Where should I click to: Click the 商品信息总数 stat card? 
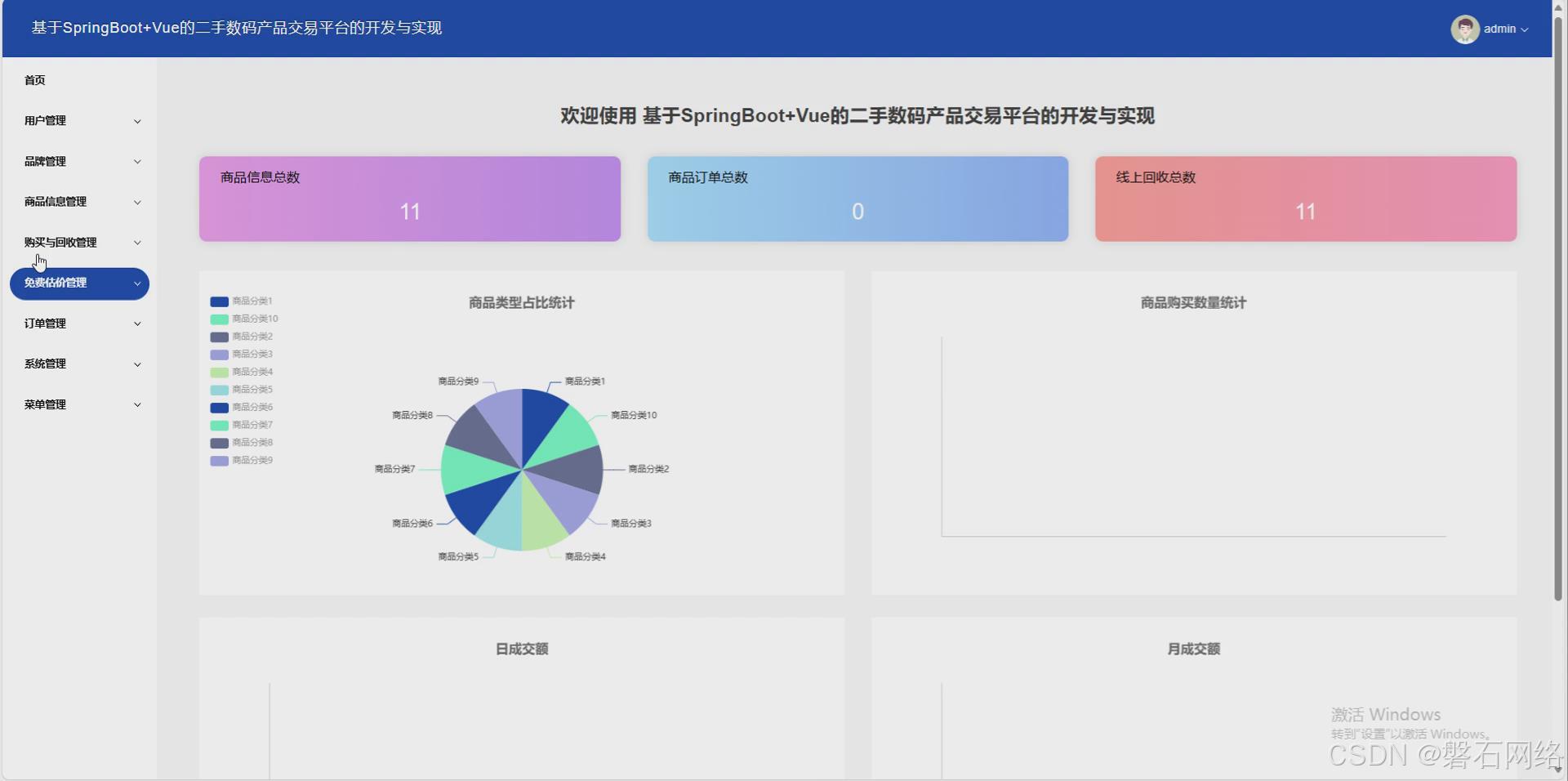point(410,199)
